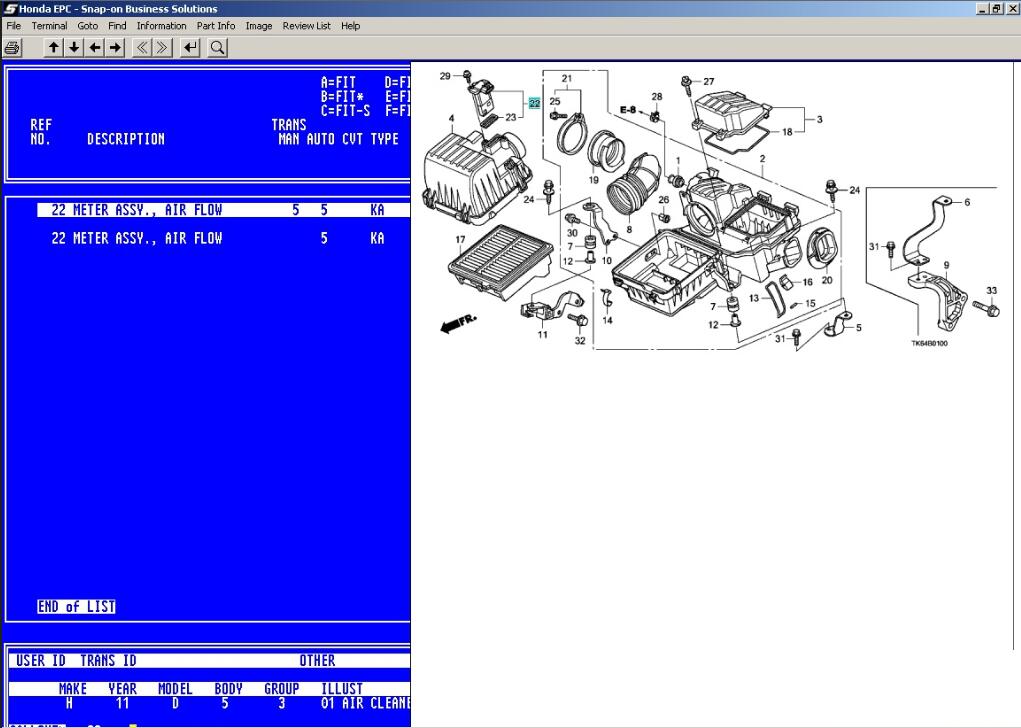The image size is (1021, 728).
Task: Click callout 8 for the intake tube
Action: pyautogui.click(x=629, y=229)
